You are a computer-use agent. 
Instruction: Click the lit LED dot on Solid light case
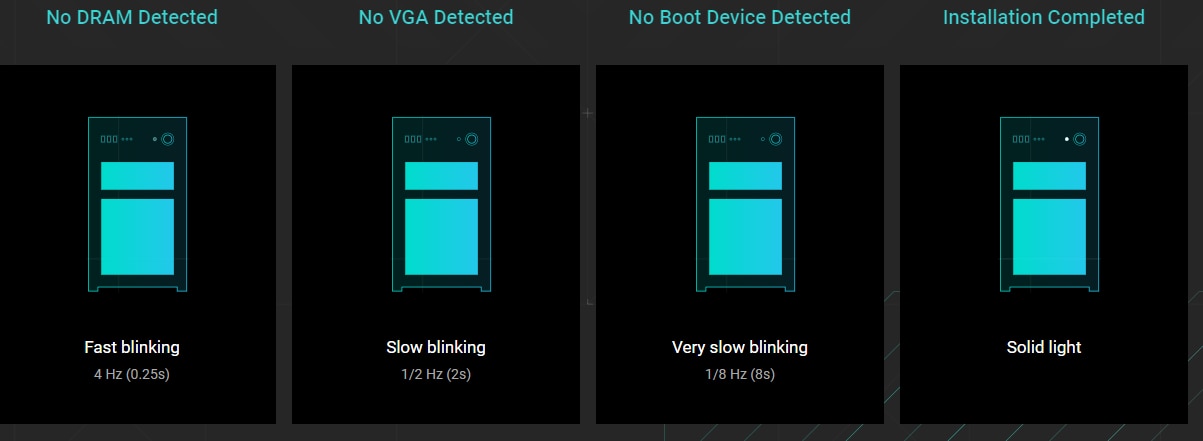[1067, 139]
